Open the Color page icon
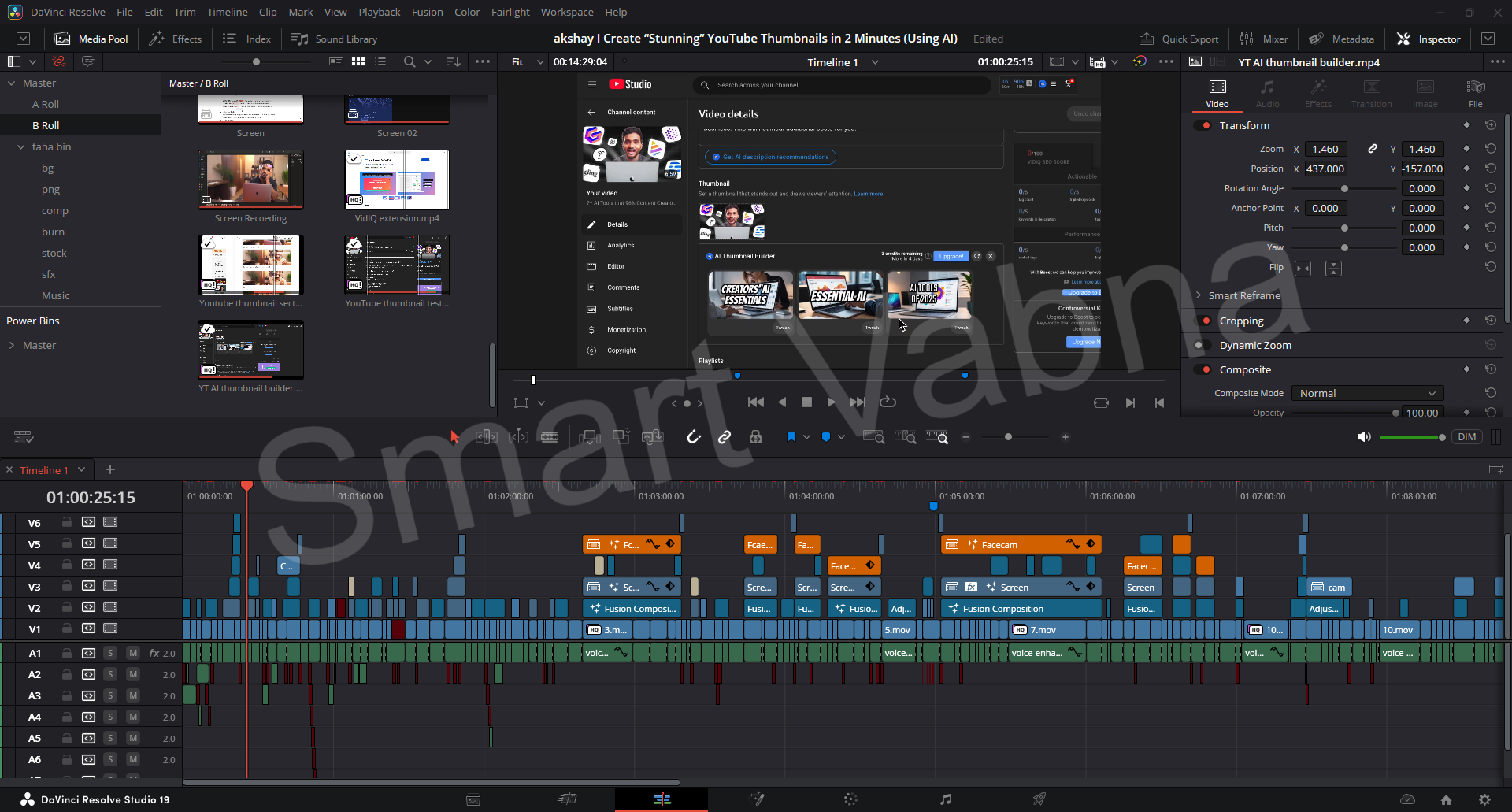This screenshot has height=812, width=1512. [850, 799]
